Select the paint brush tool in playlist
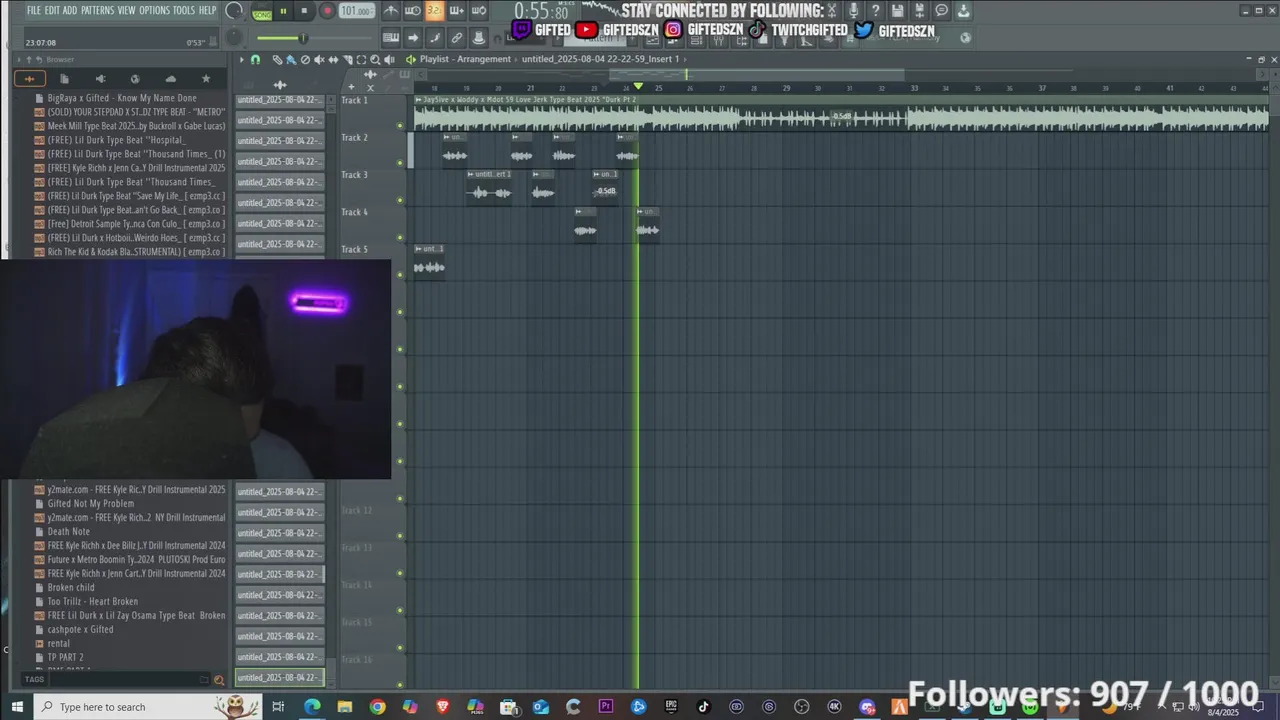This screenshot has height=720, width=1280. 291,59
